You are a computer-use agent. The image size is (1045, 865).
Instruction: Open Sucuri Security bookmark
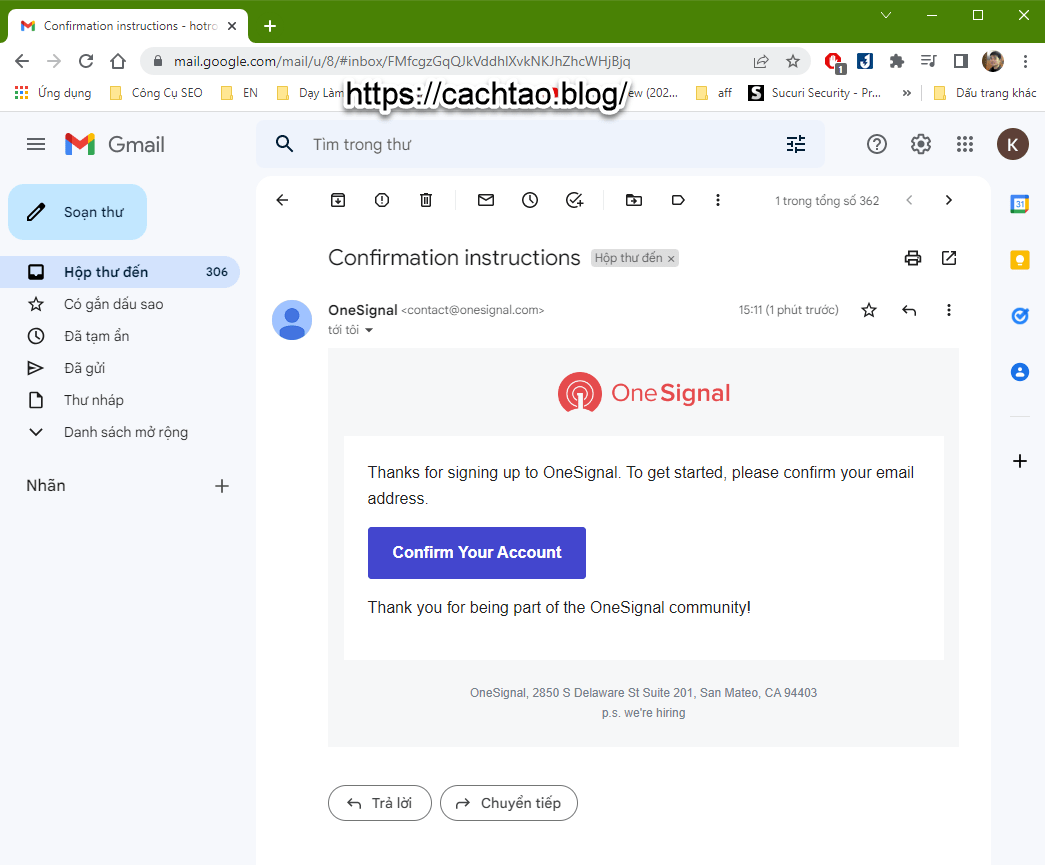[x=815, y=93]
